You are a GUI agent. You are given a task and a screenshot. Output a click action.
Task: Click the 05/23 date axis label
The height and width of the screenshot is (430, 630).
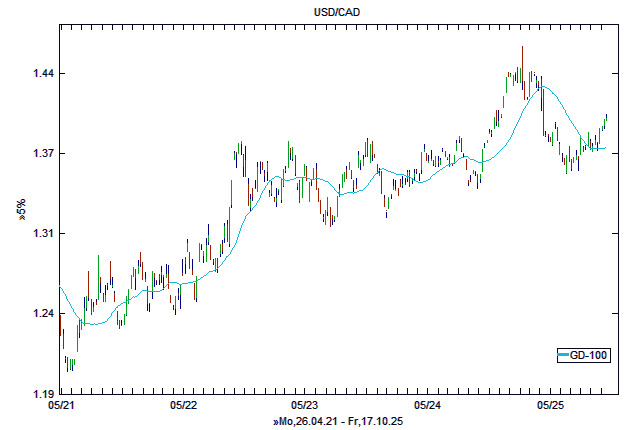coord(305,406)
